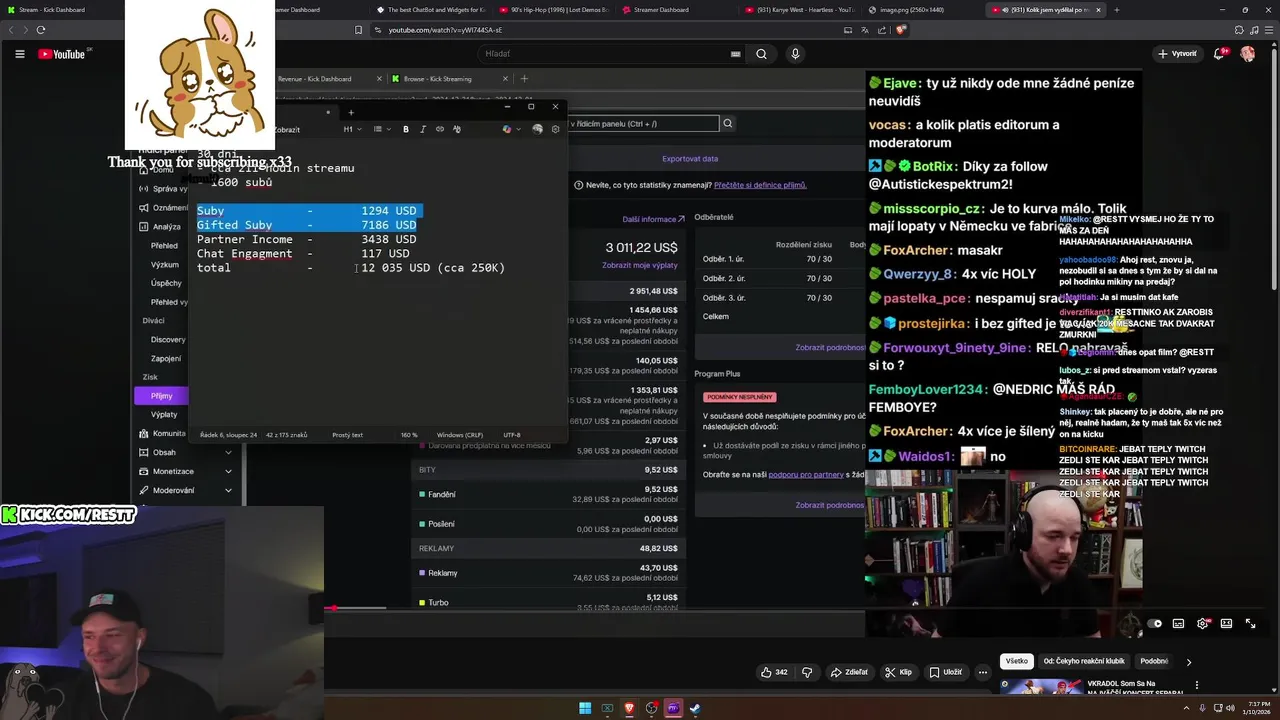This screenshot has height=720, width=1280.
Task: Open the list style dropdown in Notepad
Action: 380,129
